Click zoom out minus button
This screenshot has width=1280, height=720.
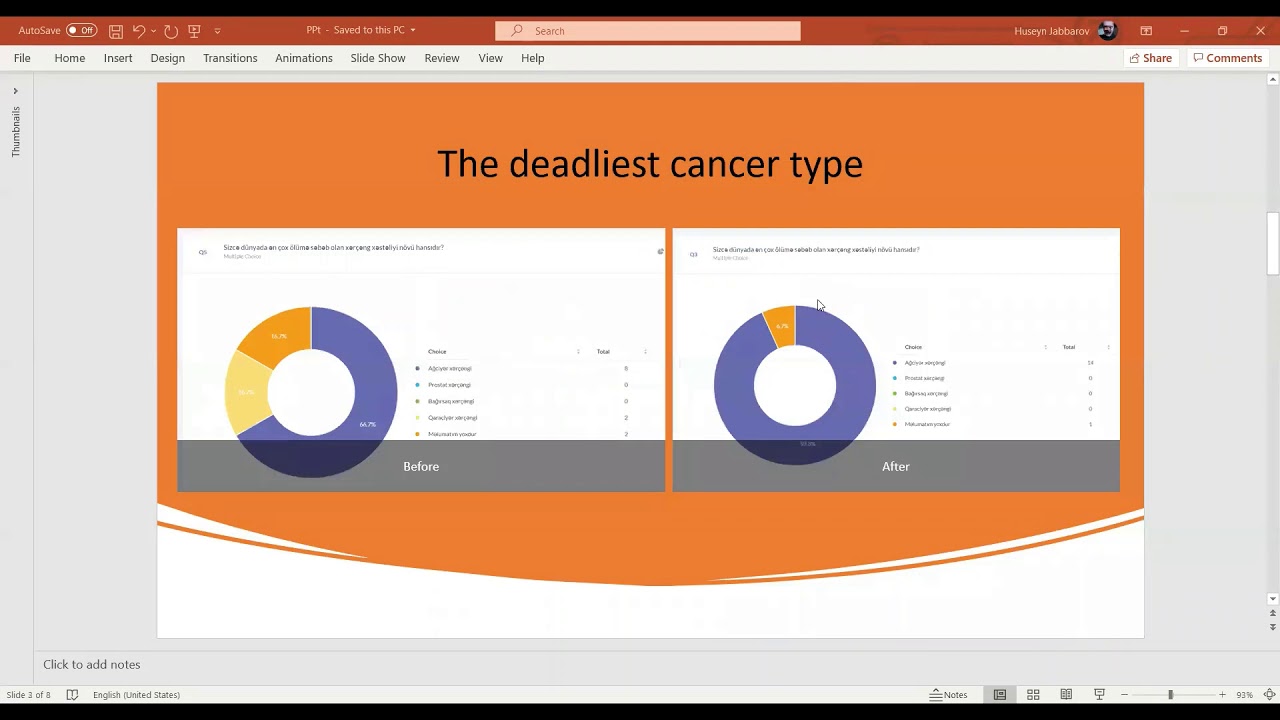click(x=1125, y=695)
